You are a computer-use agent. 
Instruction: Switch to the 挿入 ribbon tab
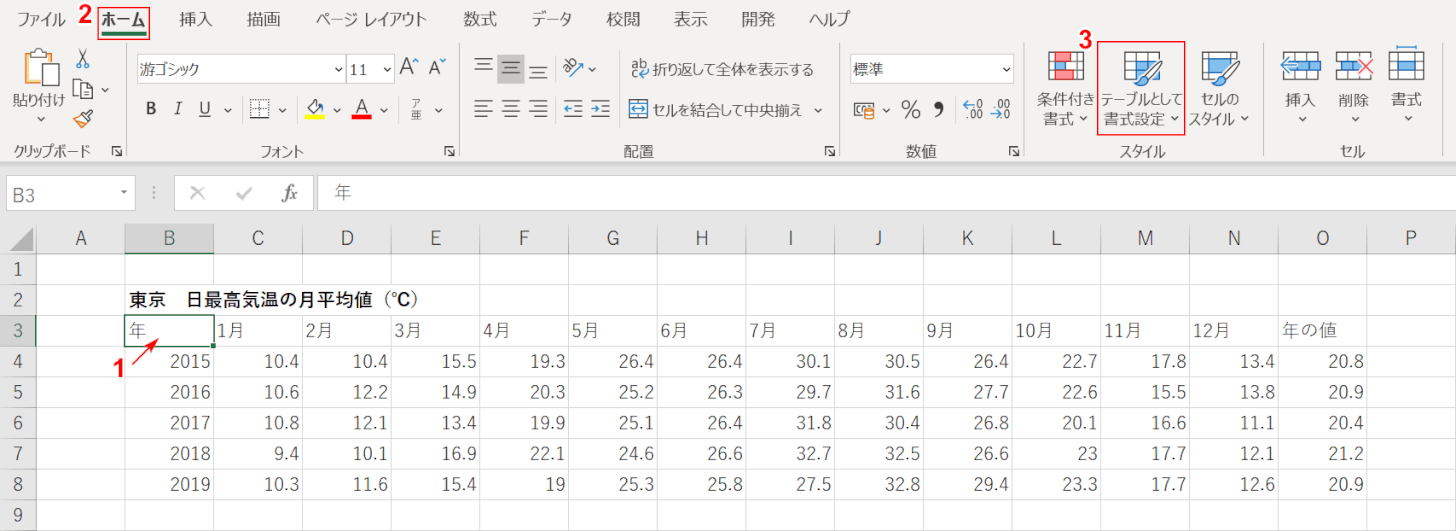click(196, 19)
